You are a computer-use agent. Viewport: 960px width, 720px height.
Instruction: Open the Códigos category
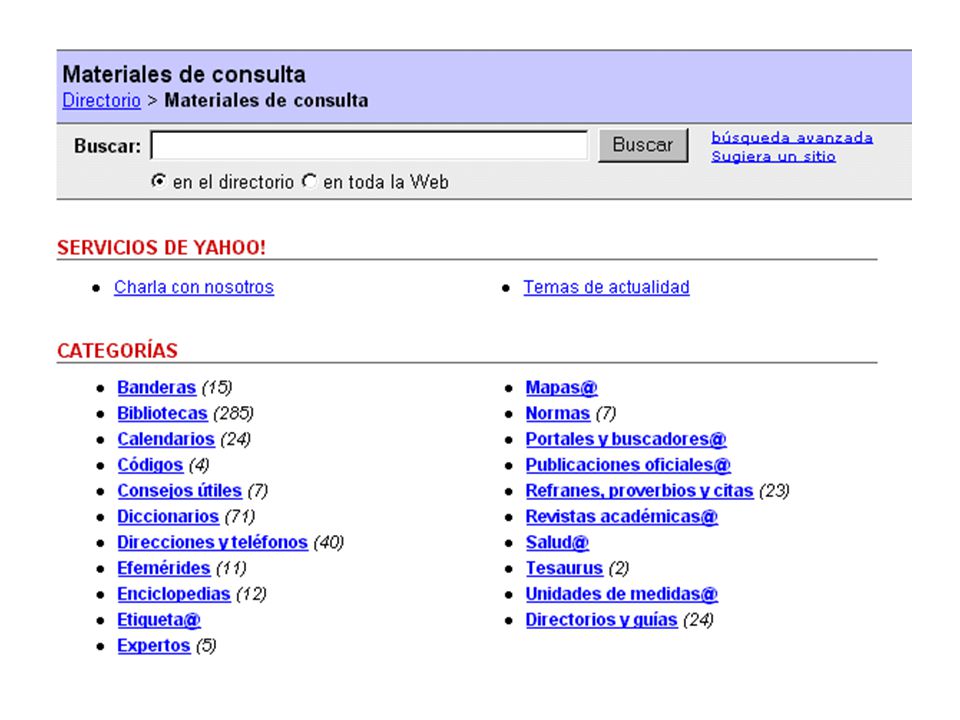pyautogui.click(x=150, y=465)
